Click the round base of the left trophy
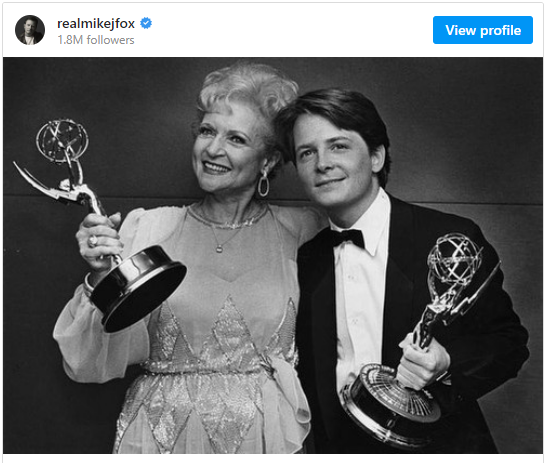 click(x=139, y=290)
